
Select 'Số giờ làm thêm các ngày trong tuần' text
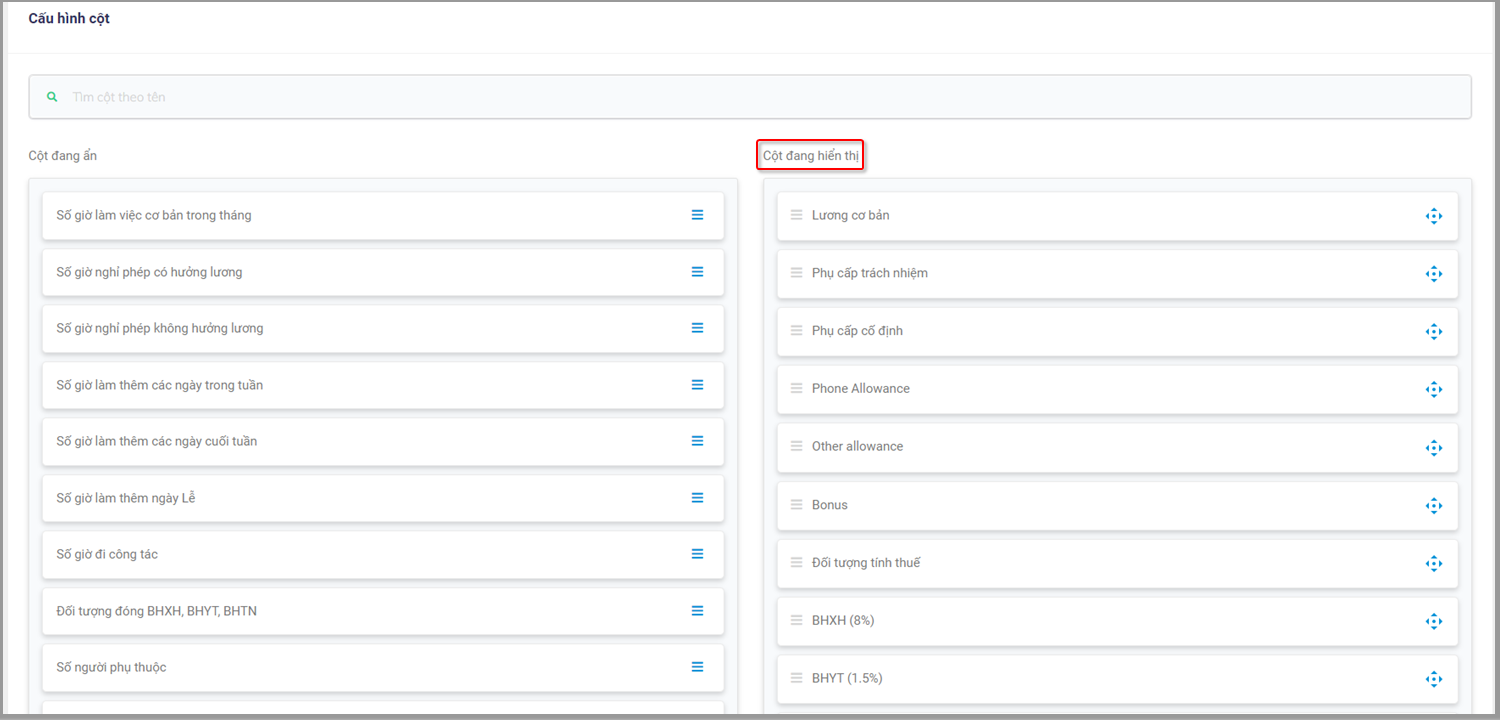click(x=160, y=385)
